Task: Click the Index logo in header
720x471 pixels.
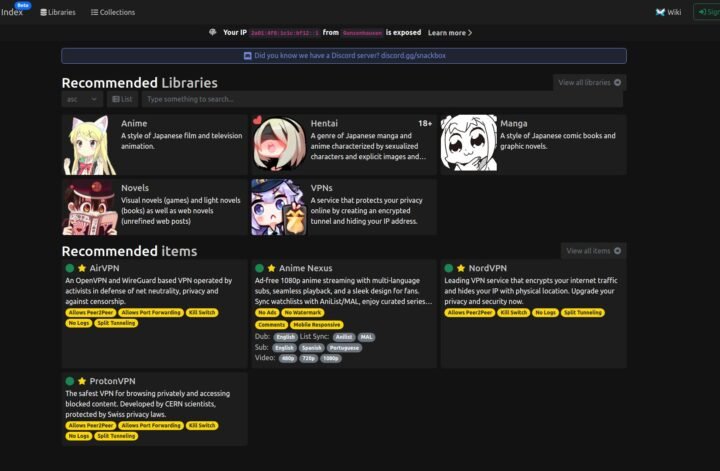Action: (x=14, y=12)
